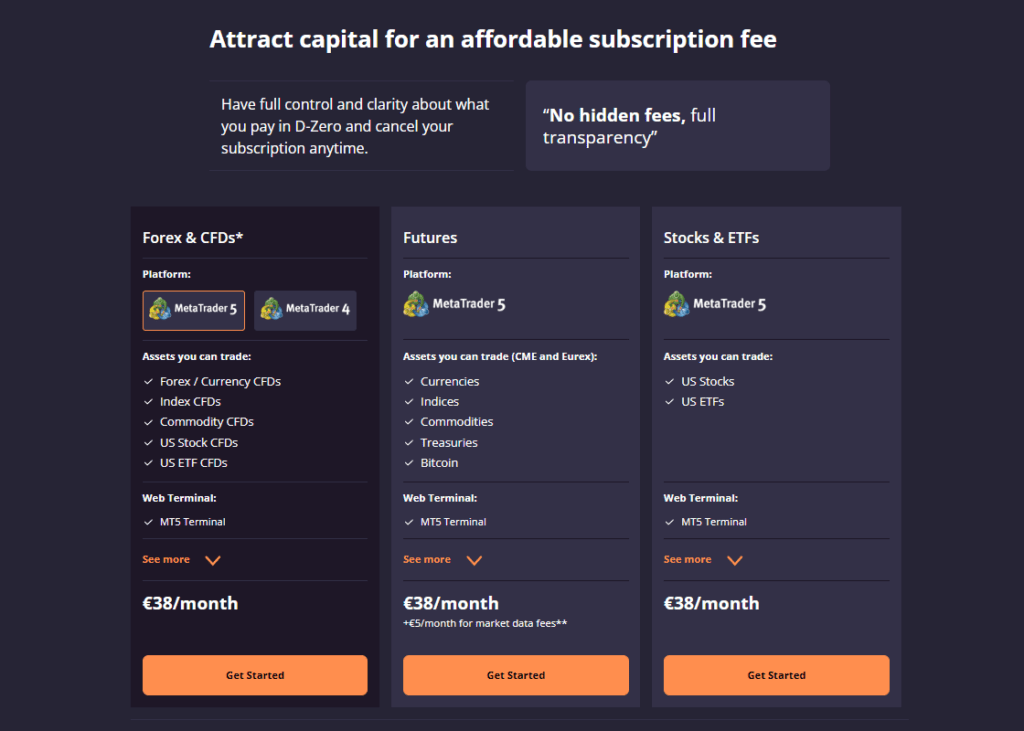
Task: Click Get Started under the Futures plan
Action: (x=515, y=675)
